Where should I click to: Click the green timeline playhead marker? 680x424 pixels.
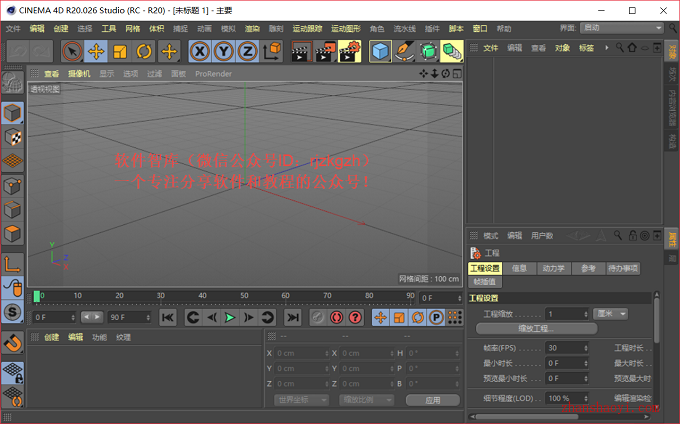click(x=37, y=296)
